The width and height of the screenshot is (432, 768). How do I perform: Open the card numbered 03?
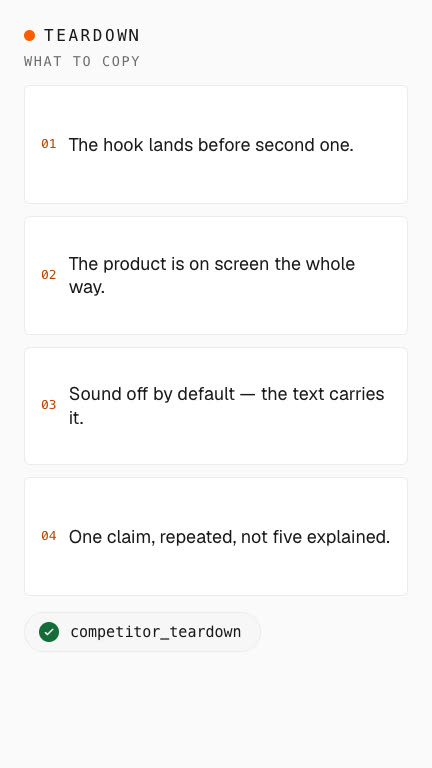tap(216, 406)
